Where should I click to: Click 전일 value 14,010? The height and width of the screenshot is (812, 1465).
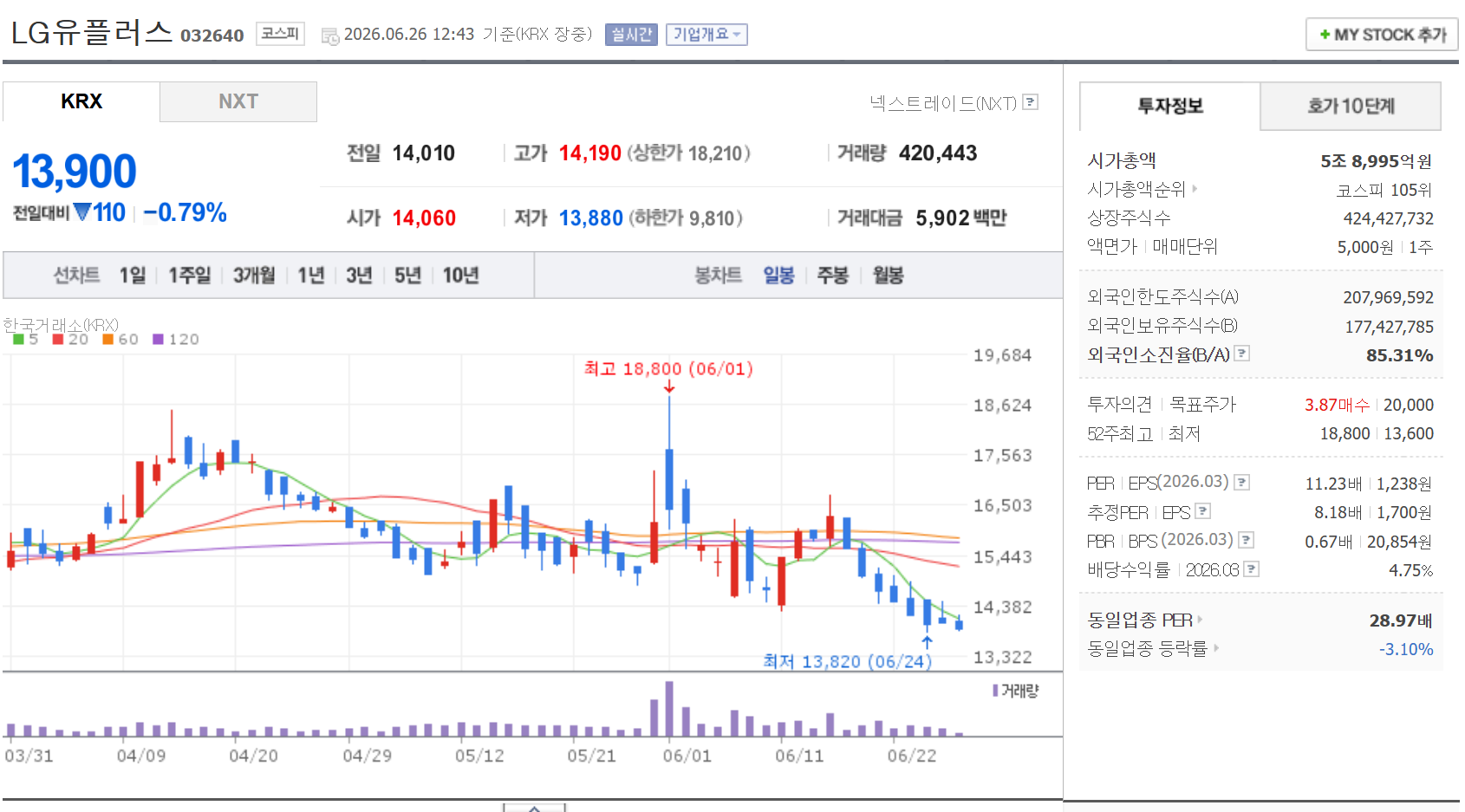[424, 153]
